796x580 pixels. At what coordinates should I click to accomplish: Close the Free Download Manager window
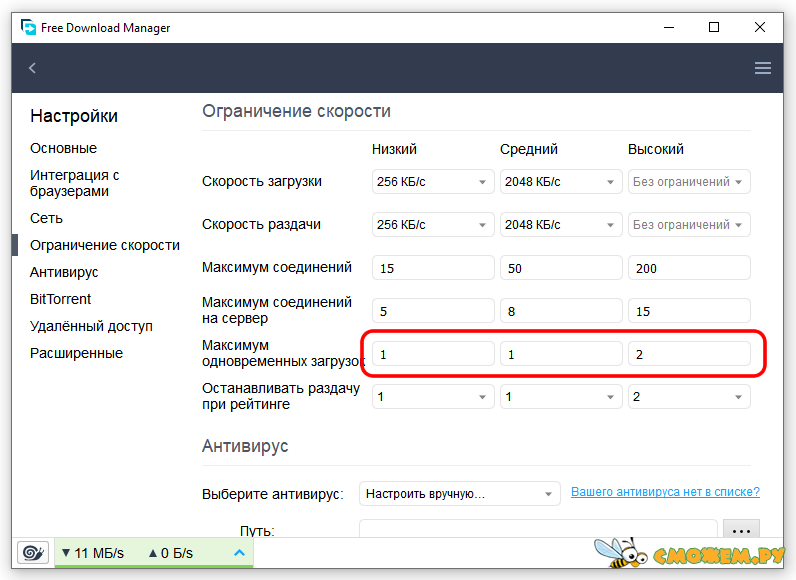pos(759,27)
